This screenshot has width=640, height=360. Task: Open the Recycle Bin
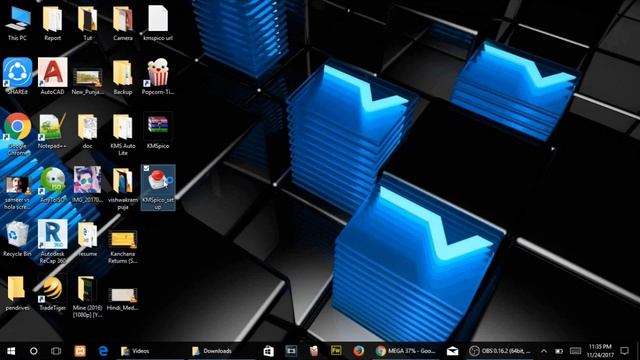[x=18, y=239]
